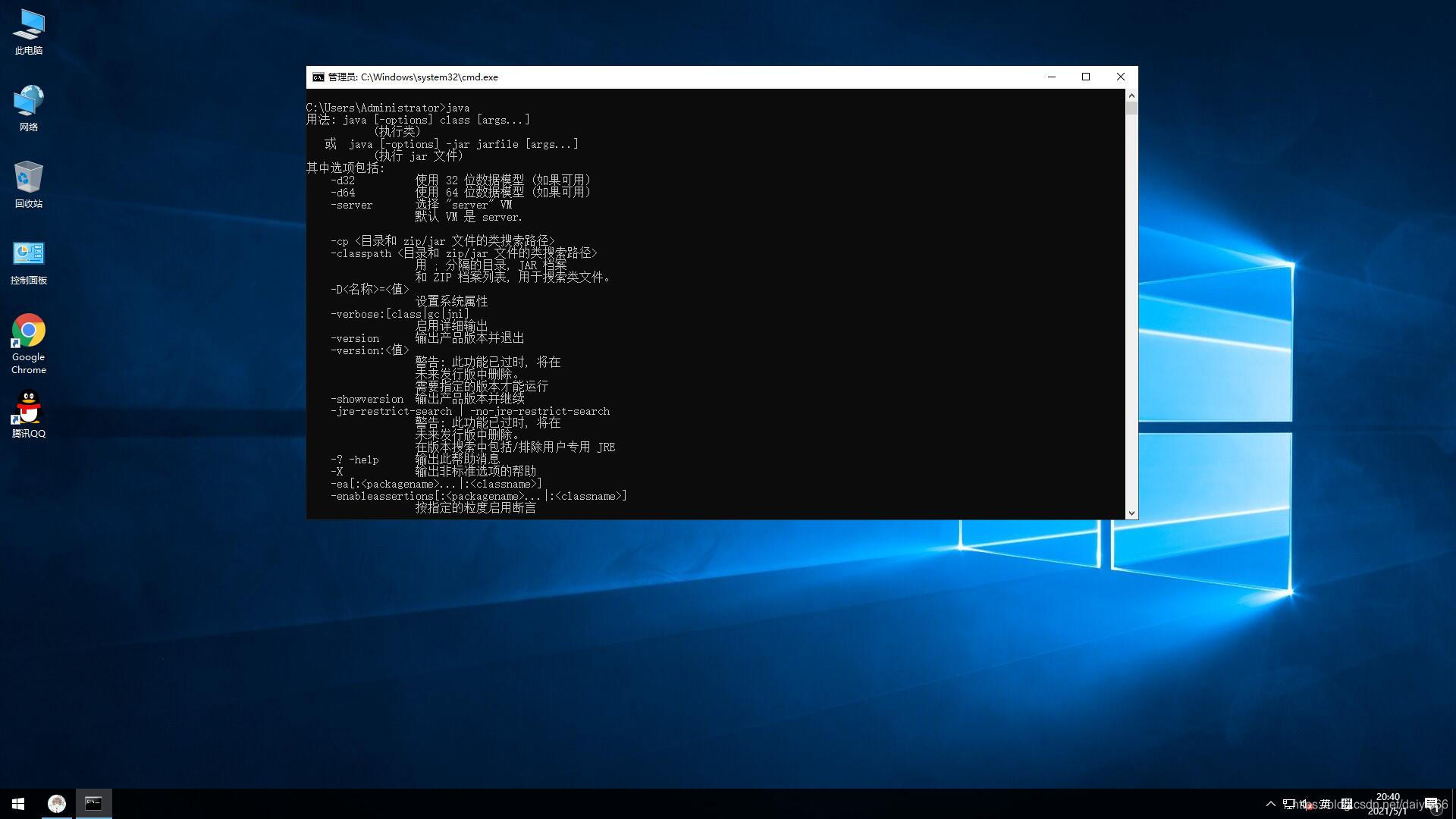This screenshot has height=819, width=1456.
Task: Click the cmd.exe title bar system icon
Action: click(318, 77)
